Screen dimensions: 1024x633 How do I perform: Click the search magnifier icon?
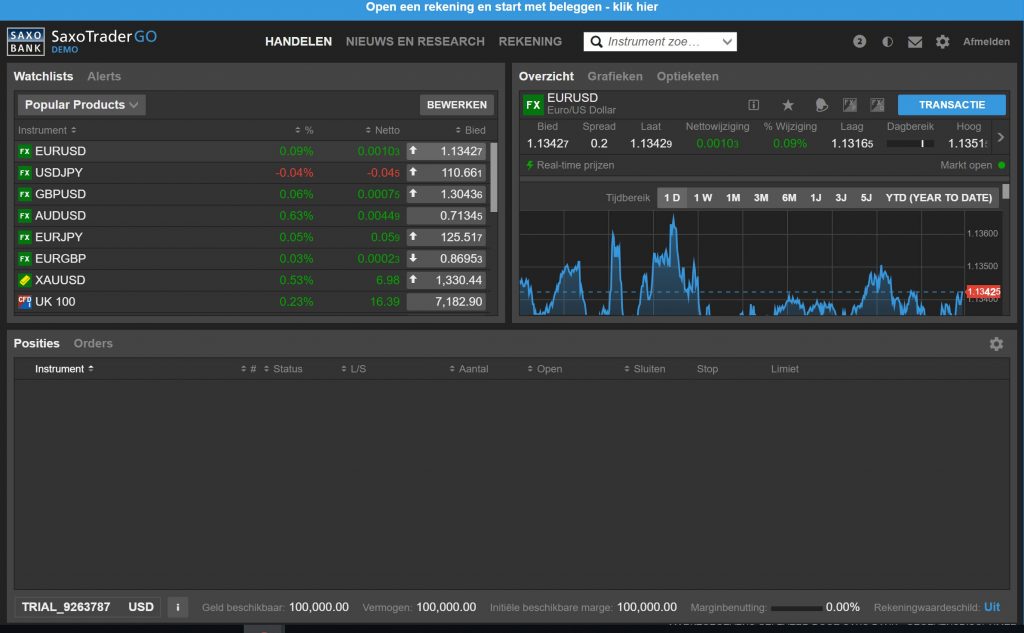click(x=596, y=42)
